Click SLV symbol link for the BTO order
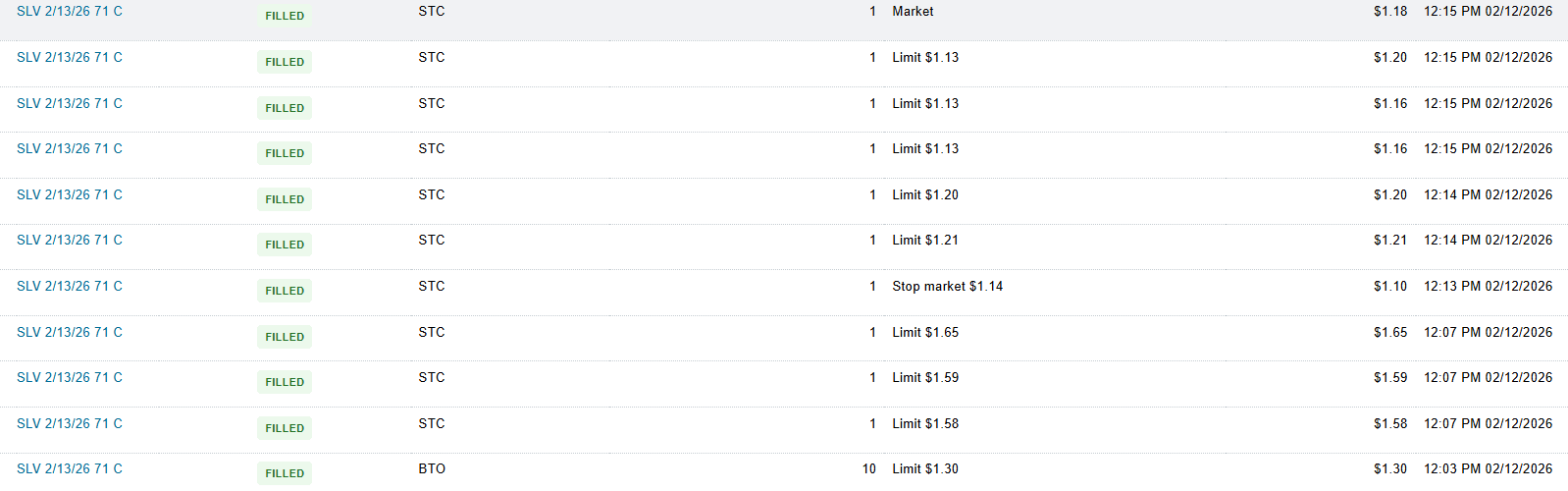The width and height of the screenshot is (1568, 491). (x=70, y=469)
